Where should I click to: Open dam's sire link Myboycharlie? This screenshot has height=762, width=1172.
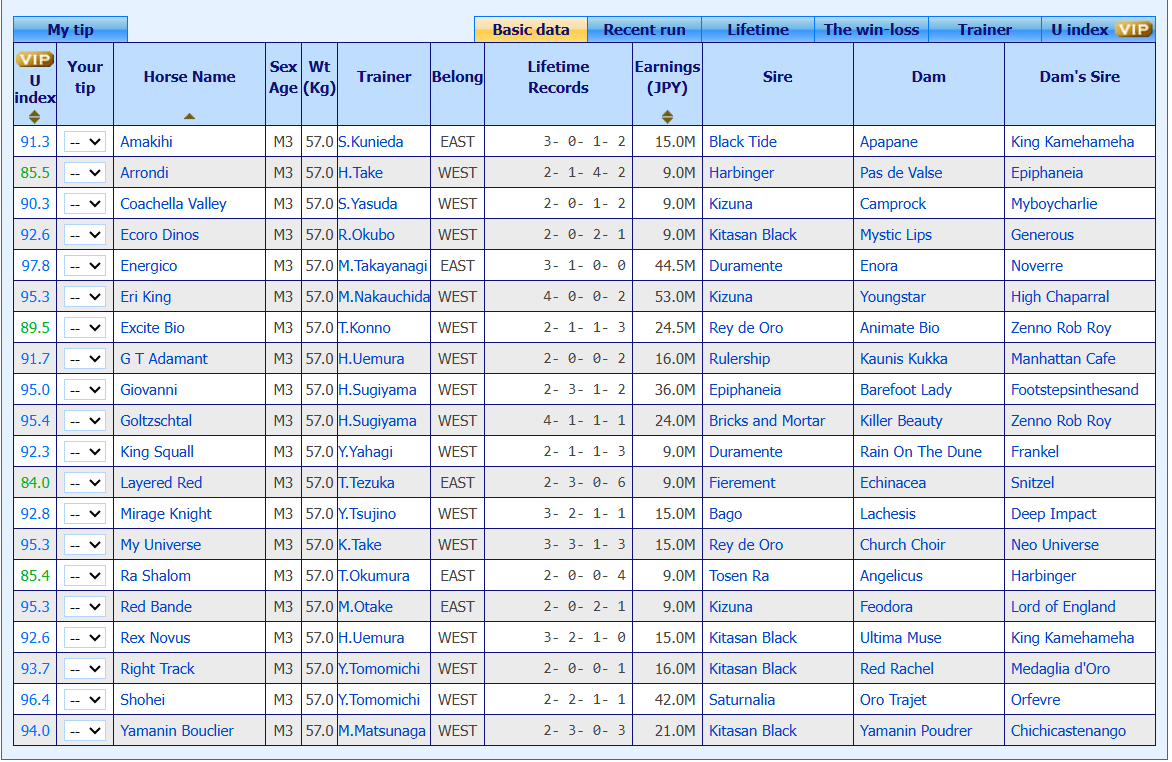pyautogui.click(x=1054, y=204)
